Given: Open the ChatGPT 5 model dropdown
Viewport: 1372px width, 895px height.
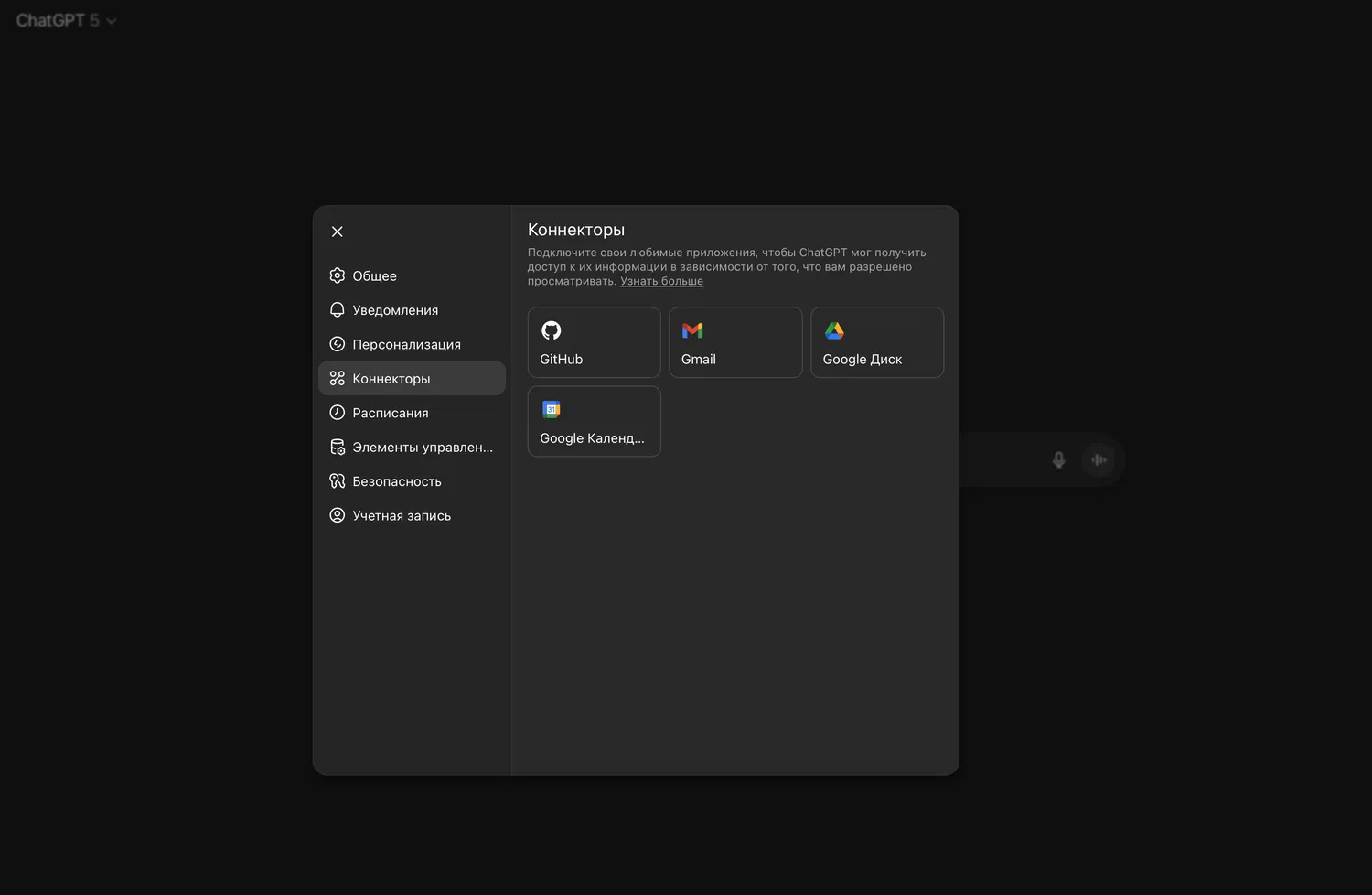Looking at the screenshot, I should (66, 20).
